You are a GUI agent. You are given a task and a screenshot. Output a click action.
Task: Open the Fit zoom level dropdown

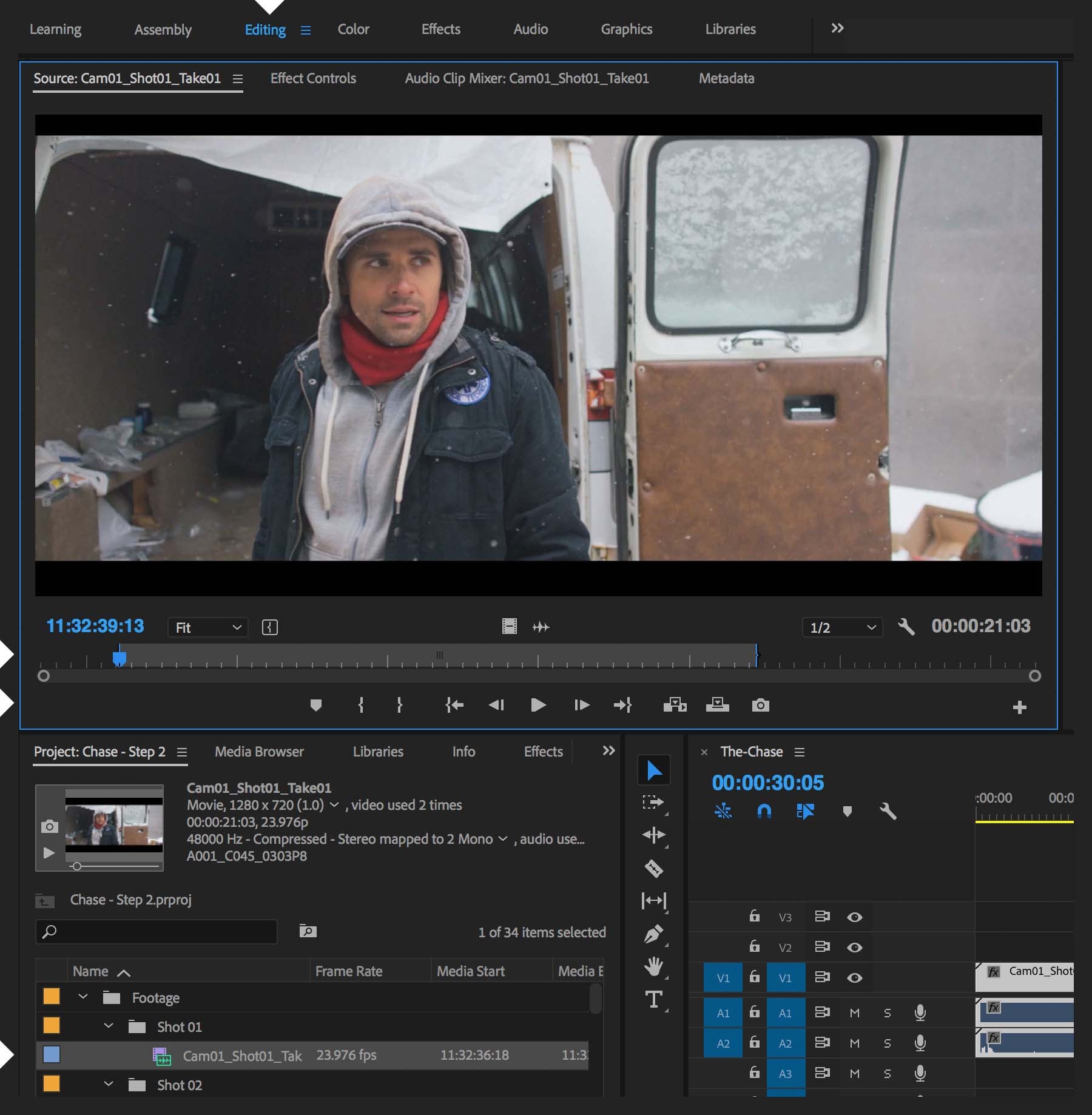(x=208, y=627)
